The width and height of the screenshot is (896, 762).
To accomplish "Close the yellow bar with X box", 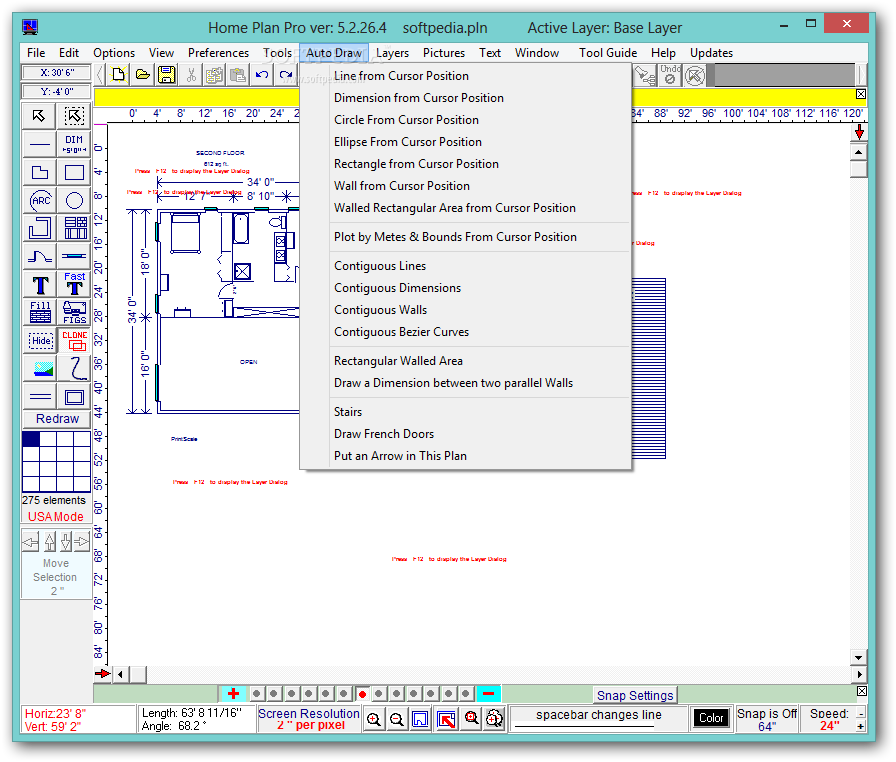I will click(861, 94).
